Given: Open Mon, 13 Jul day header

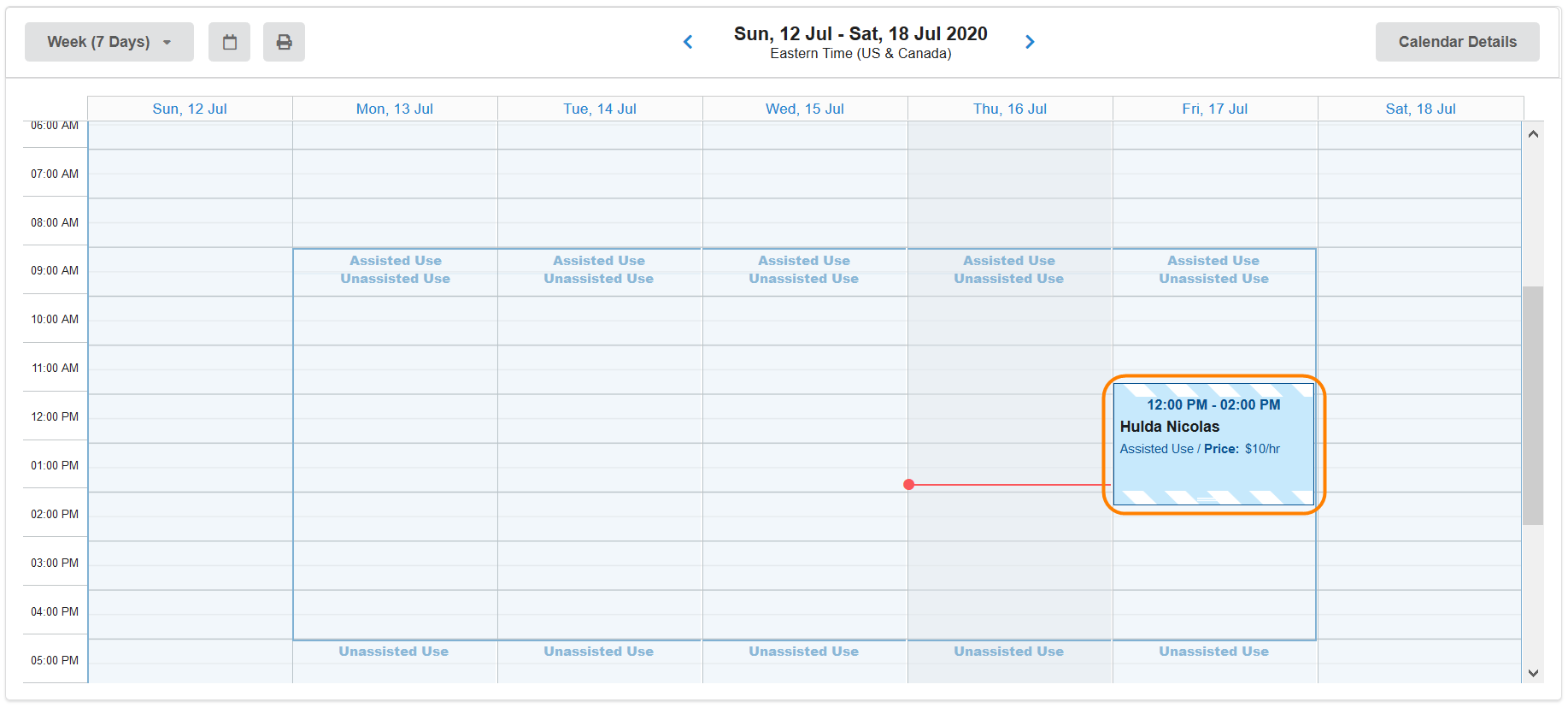Looking at the screenshot, I should tap(395, 109).
